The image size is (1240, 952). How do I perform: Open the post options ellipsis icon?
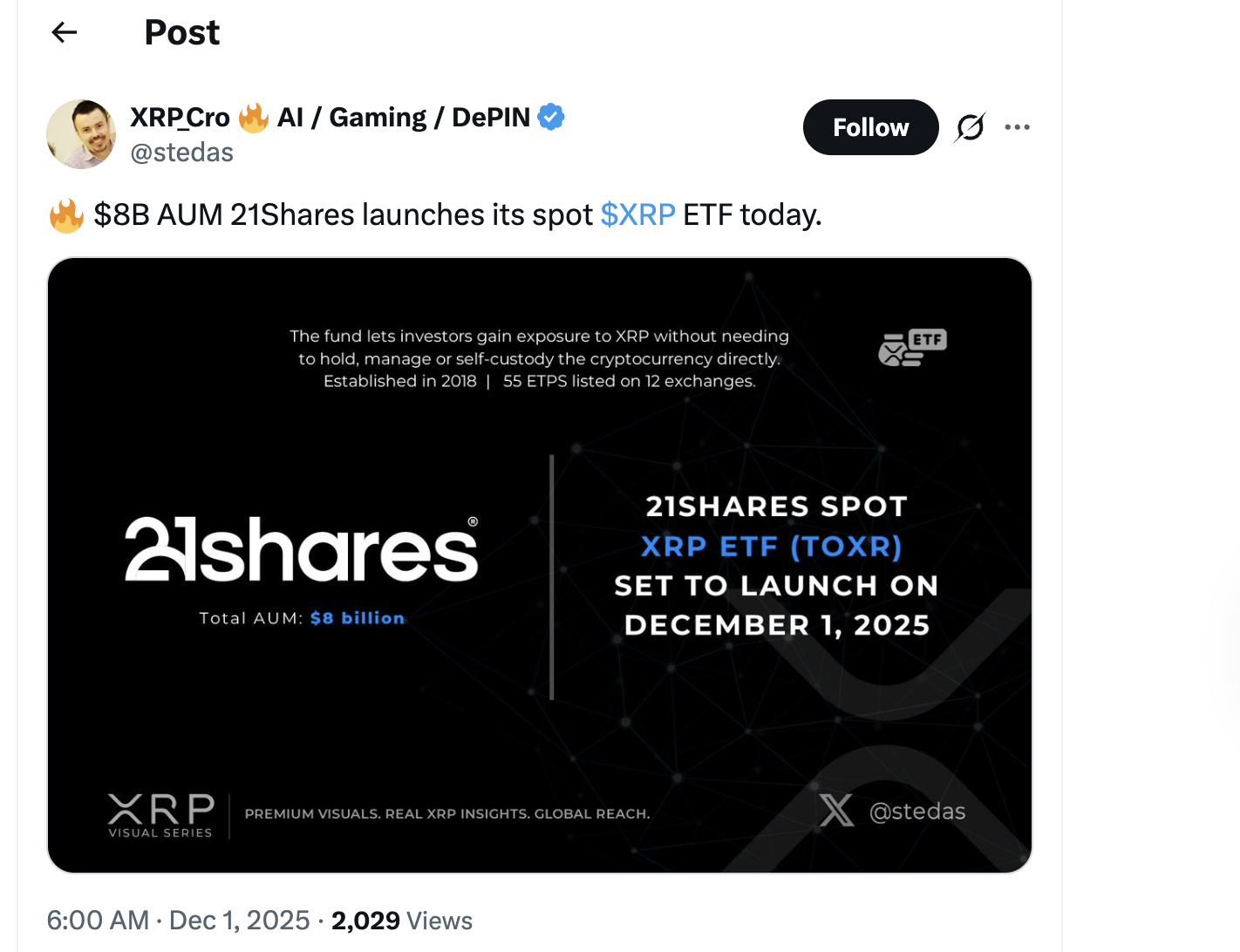coord(1018,126)
